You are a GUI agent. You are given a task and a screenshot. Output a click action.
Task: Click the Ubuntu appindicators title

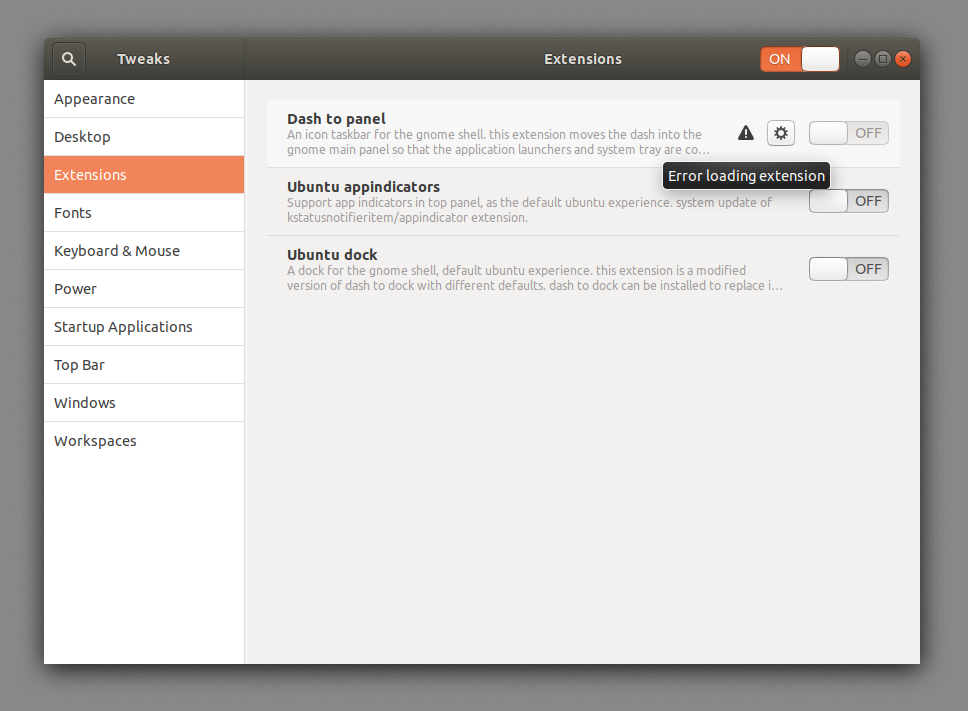[x=363, y=186]
